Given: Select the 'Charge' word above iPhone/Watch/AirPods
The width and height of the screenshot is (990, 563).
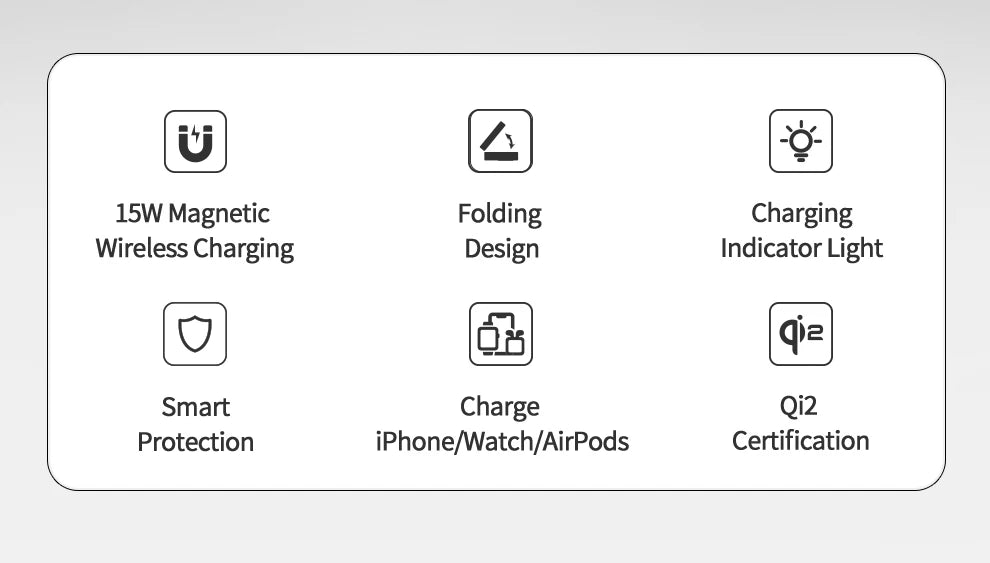Looking at the screenshot, I should click(x=499, y=408).
